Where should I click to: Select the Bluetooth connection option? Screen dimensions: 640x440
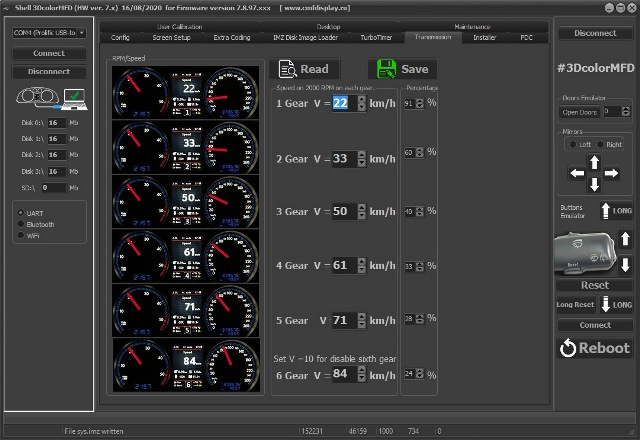(22, 224)
